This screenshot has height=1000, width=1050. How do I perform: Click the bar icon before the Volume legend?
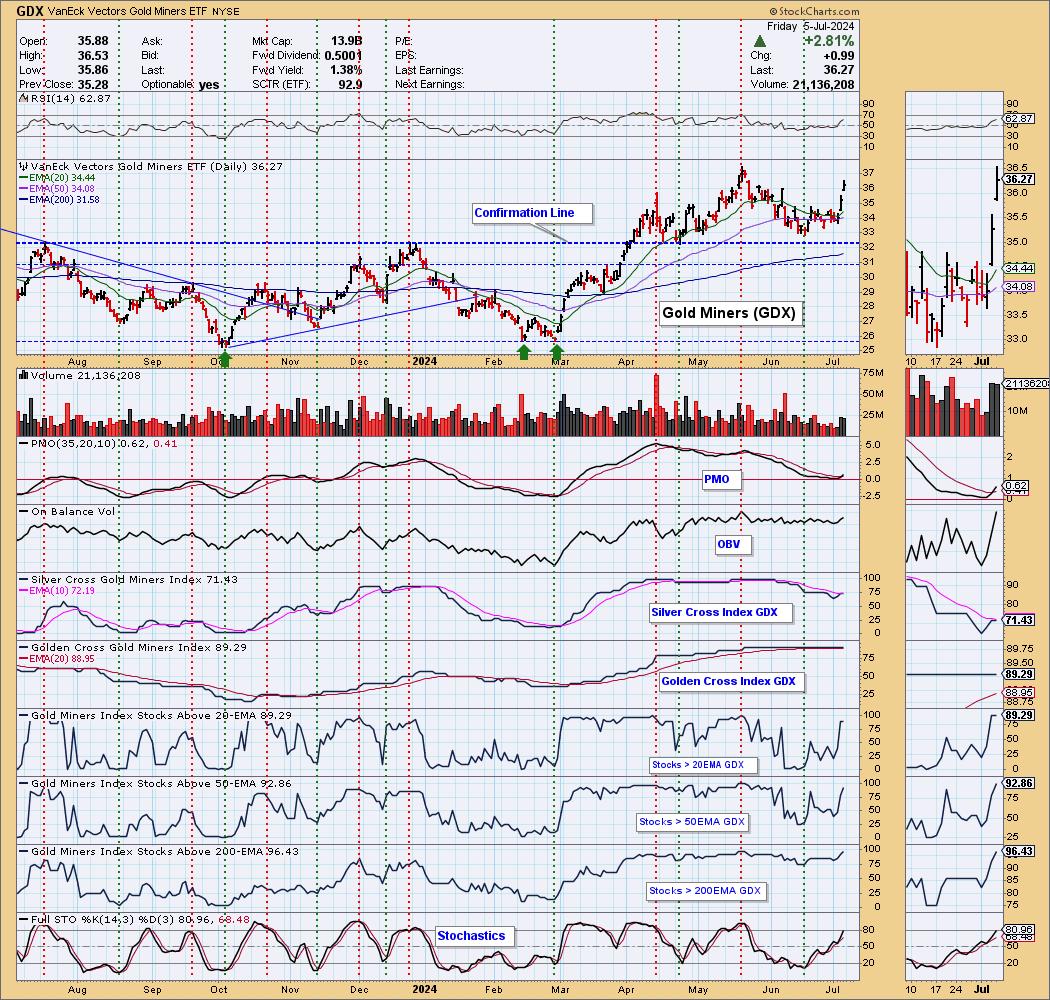[x=23, y=375]
